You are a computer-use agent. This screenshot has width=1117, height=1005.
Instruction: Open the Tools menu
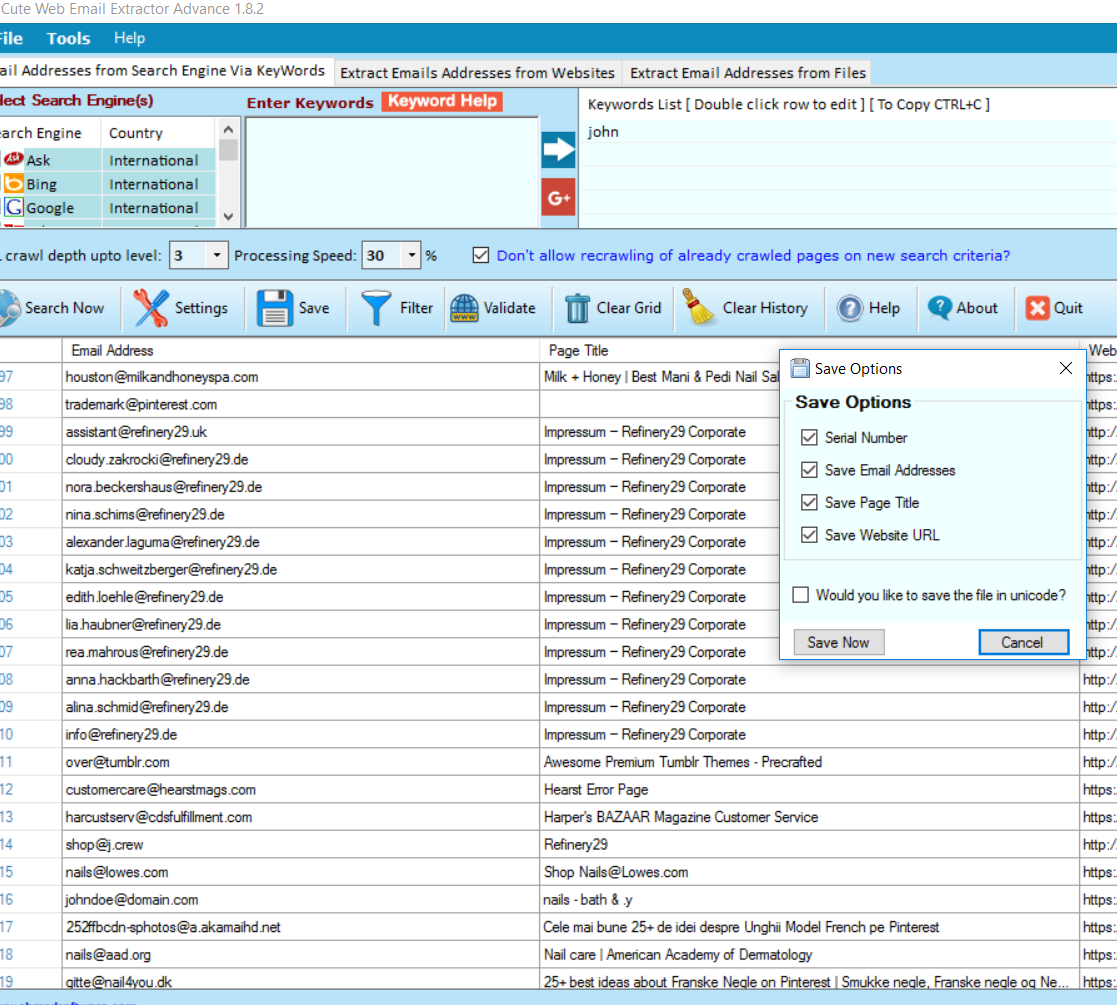coord(67,38)
